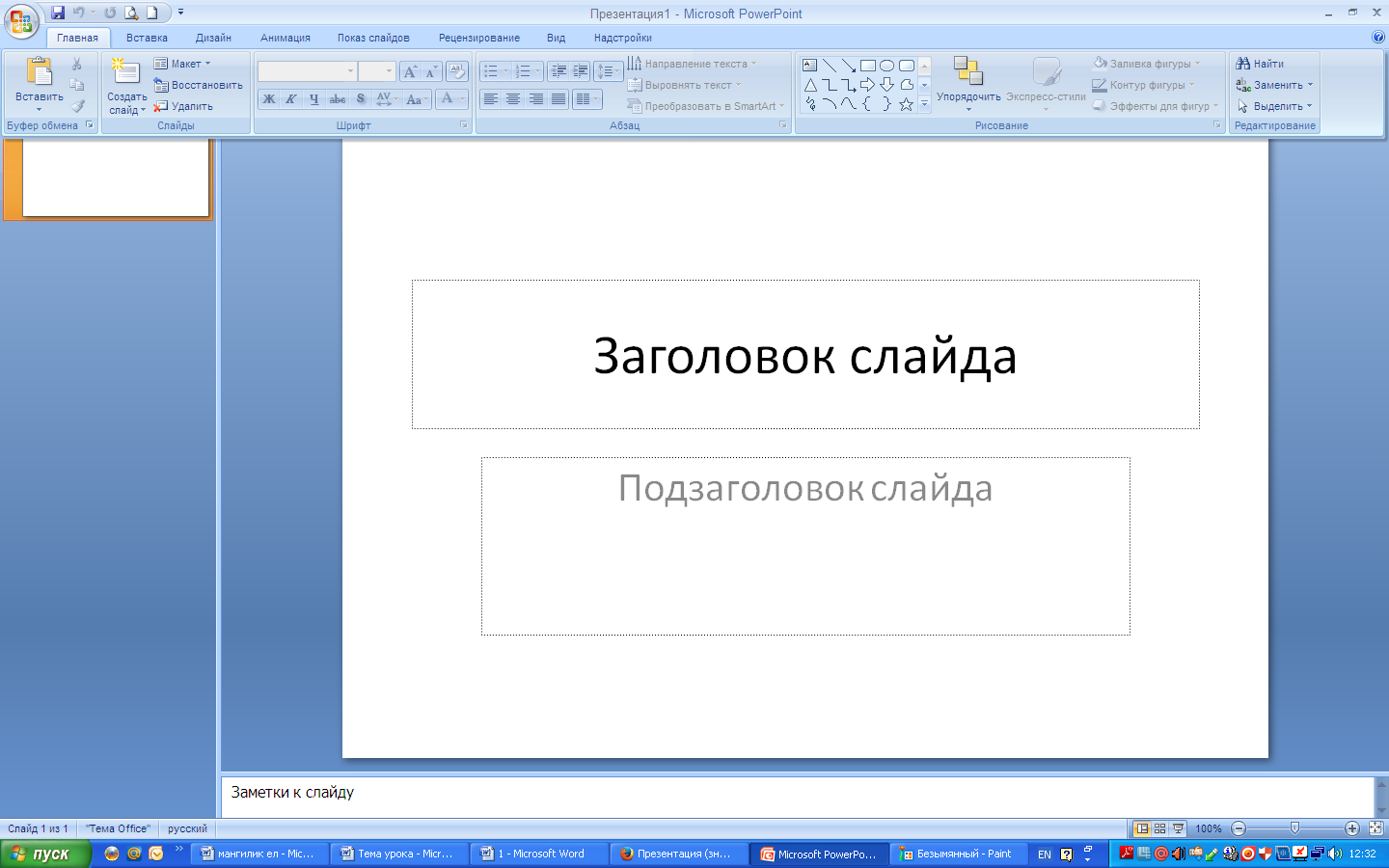Open the Шрифт font dialog launcher
The width and height of the screenshot is (1389, 868).
(464, 125)
